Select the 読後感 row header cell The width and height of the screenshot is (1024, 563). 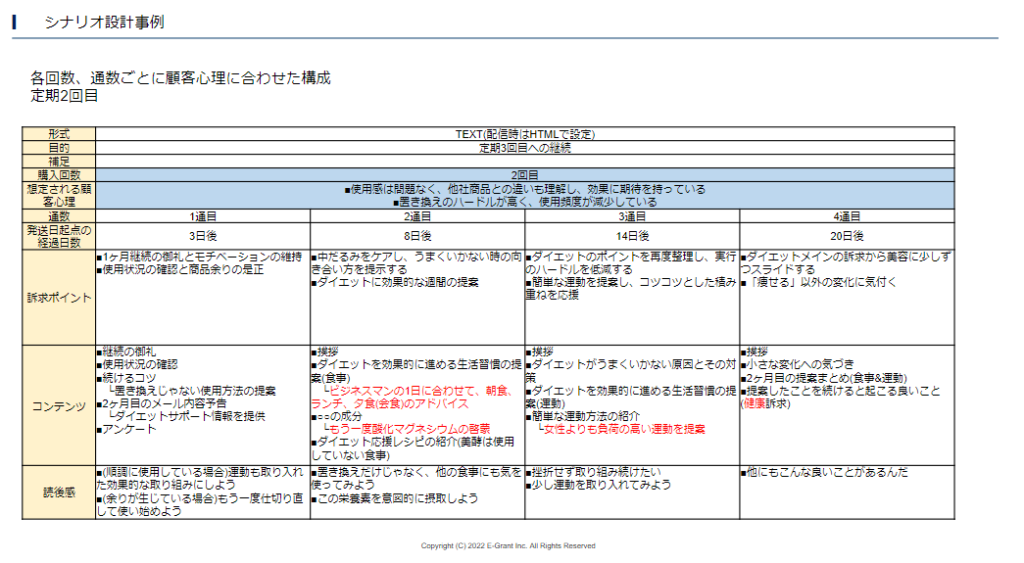(x=59, y=491)
